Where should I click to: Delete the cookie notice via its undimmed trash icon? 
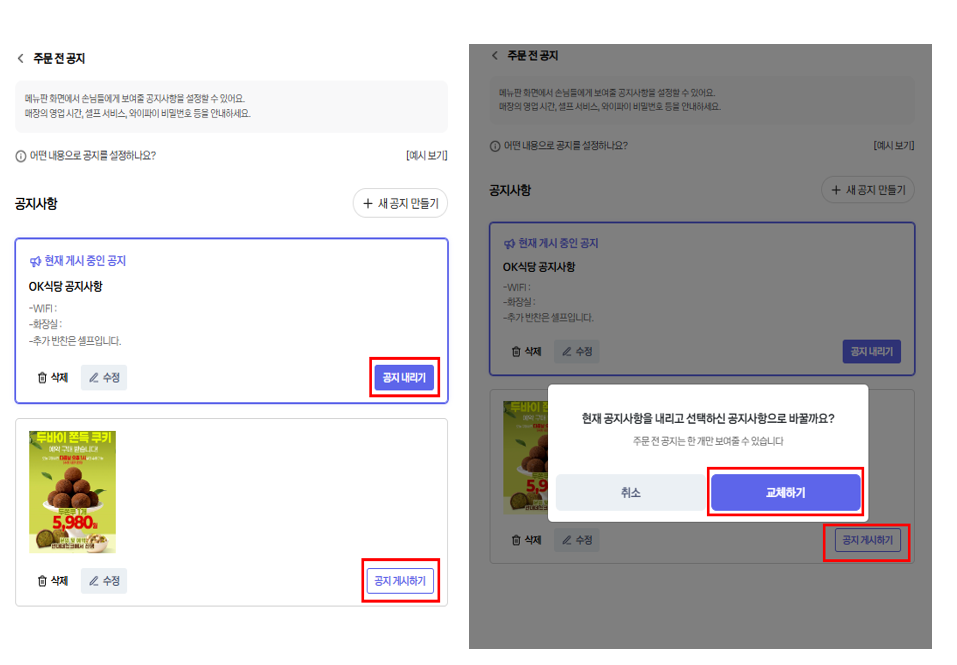pyautogui.click(x=43, y=581)
